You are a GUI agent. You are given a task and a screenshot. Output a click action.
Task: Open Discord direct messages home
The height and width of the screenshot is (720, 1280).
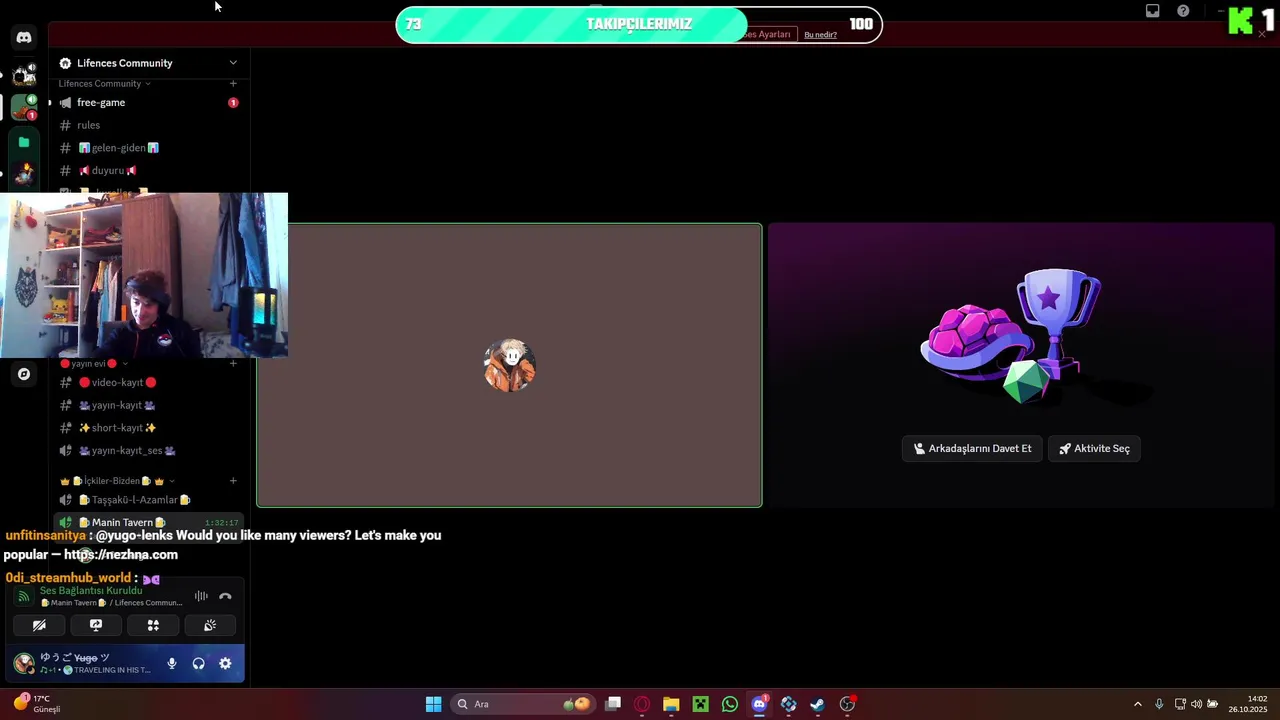pos(24,38)
